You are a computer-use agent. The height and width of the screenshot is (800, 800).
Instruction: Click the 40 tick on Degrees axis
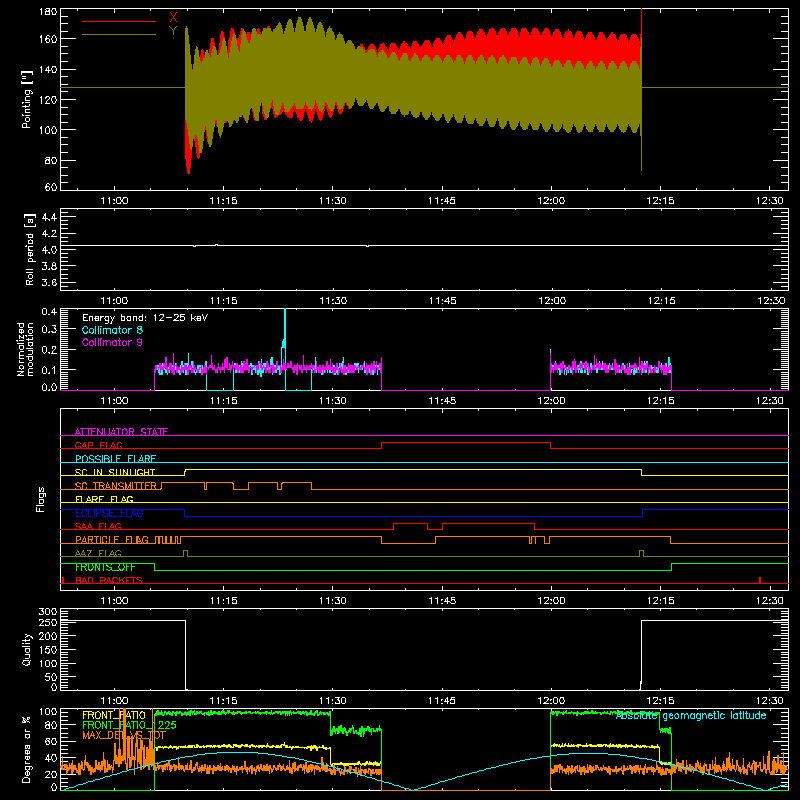[x=51, y=758]
